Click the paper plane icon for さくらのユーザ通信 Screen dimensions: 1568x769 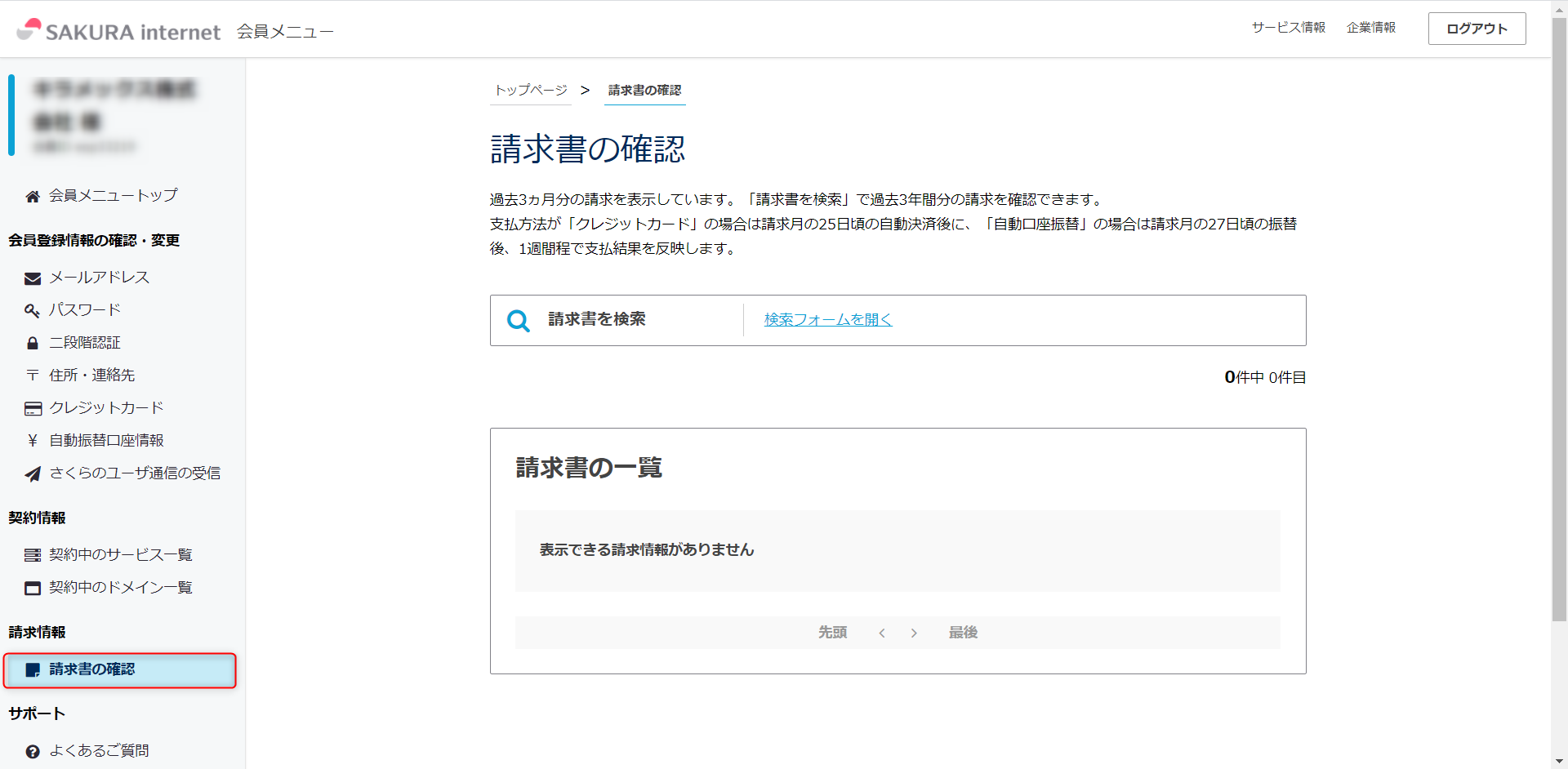33,474
